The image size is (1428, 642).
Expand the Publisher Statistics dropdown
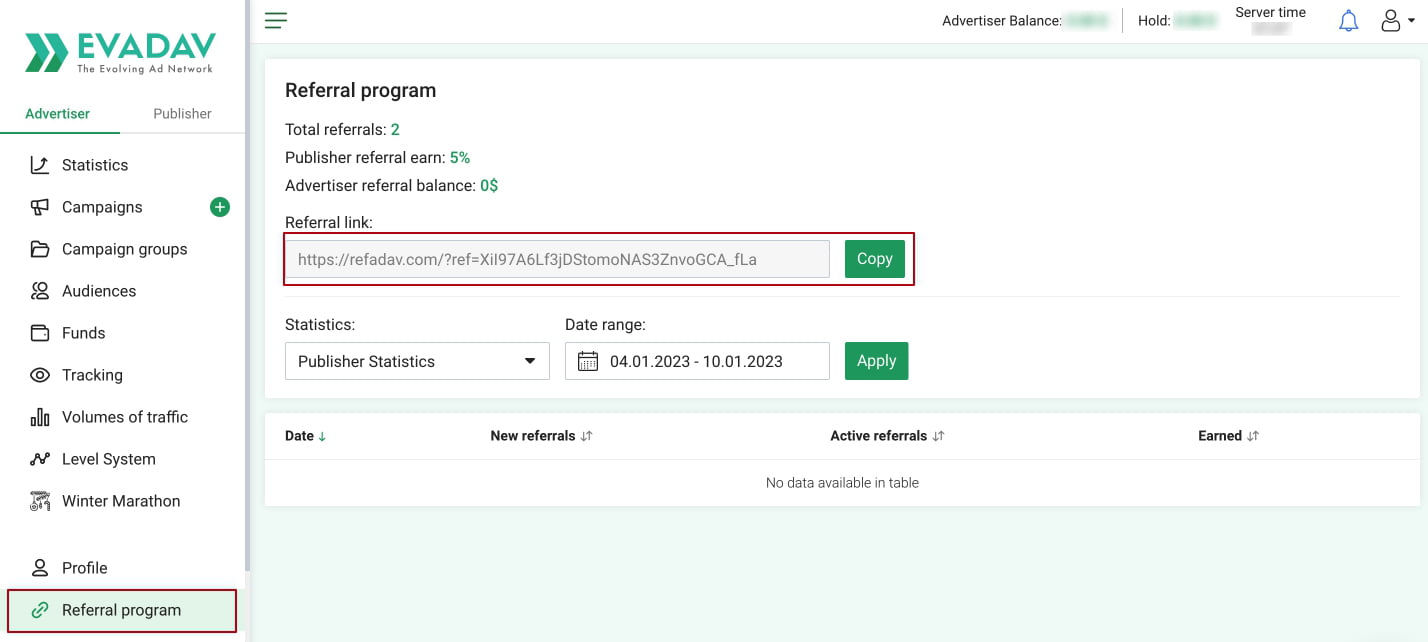(417, 361)
